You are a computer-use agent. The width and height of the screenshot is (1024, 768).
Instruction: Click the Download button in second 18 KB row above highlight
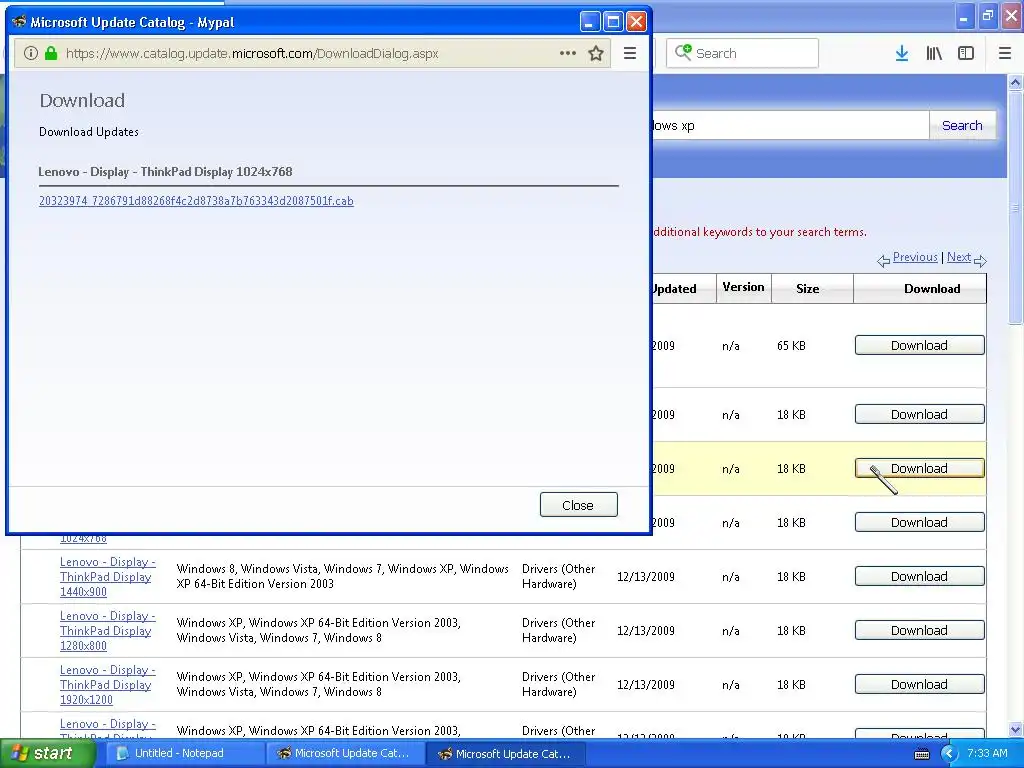(920, 414)
